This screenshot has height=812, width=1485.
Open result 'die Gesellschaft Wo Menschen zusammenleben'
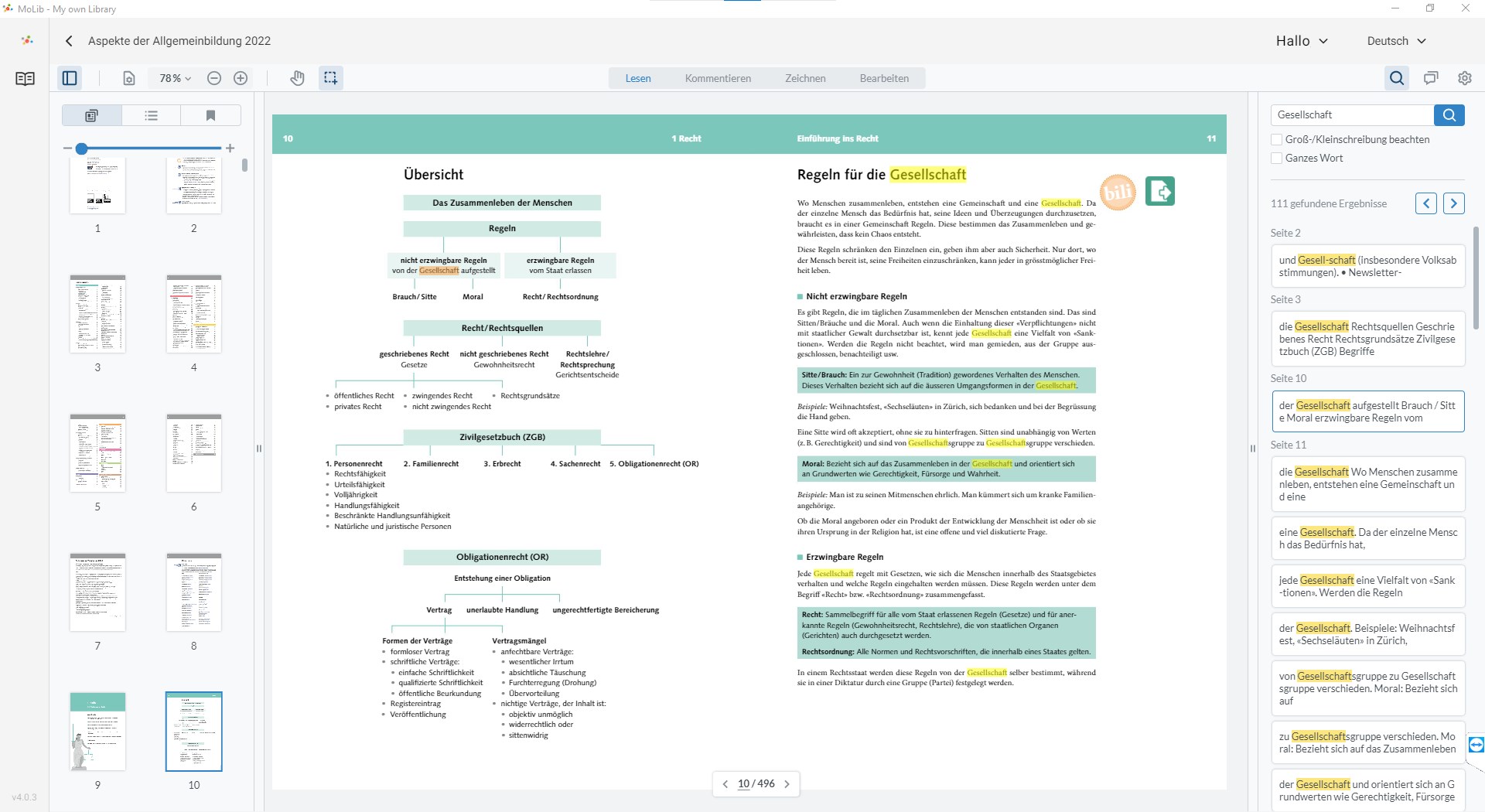(x=1367, y=484)
